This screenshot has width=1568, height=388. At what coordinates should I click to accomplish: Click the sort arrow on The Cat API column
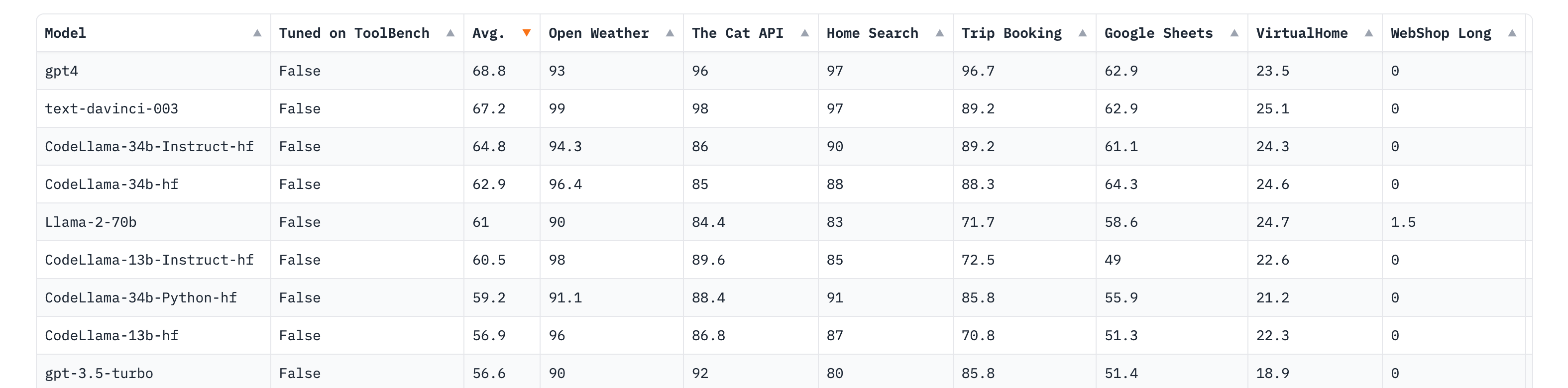coord(805,33)
